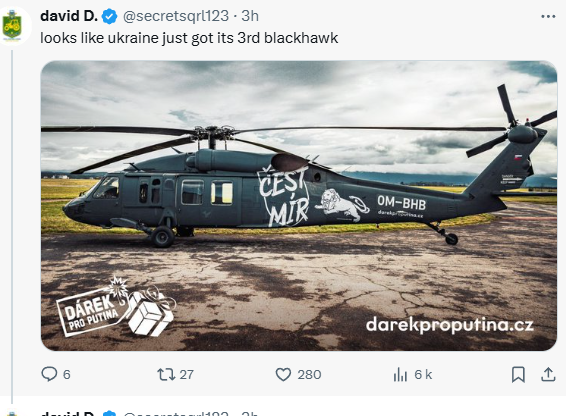Click the reply speech bubble icon
The height and width of the screenshot is (416, 566).
[49, 374]
